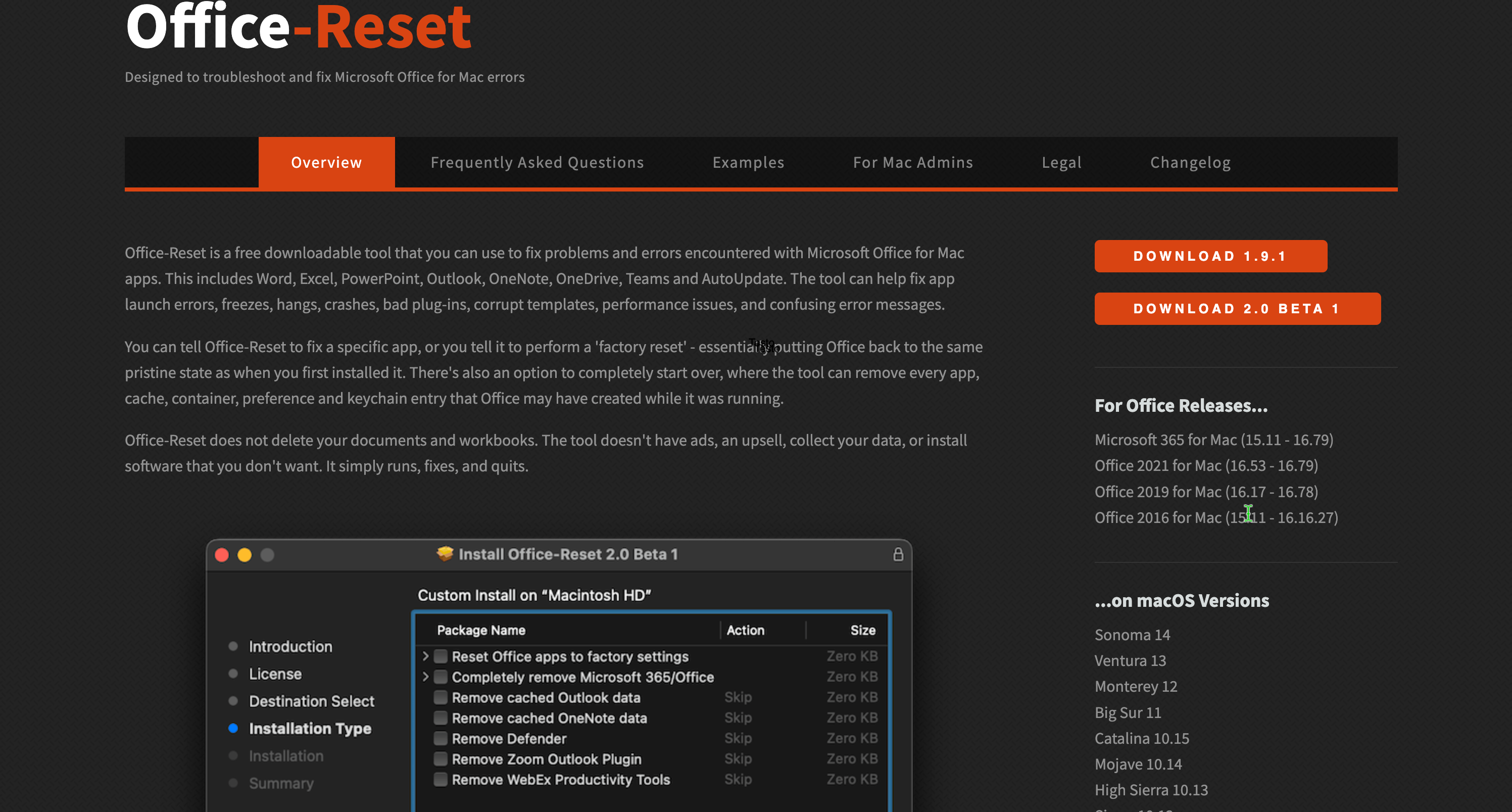This screenshot has height=812, width=1512.
Task: Click the Download 1.9.1 button
Action: 1210,256
